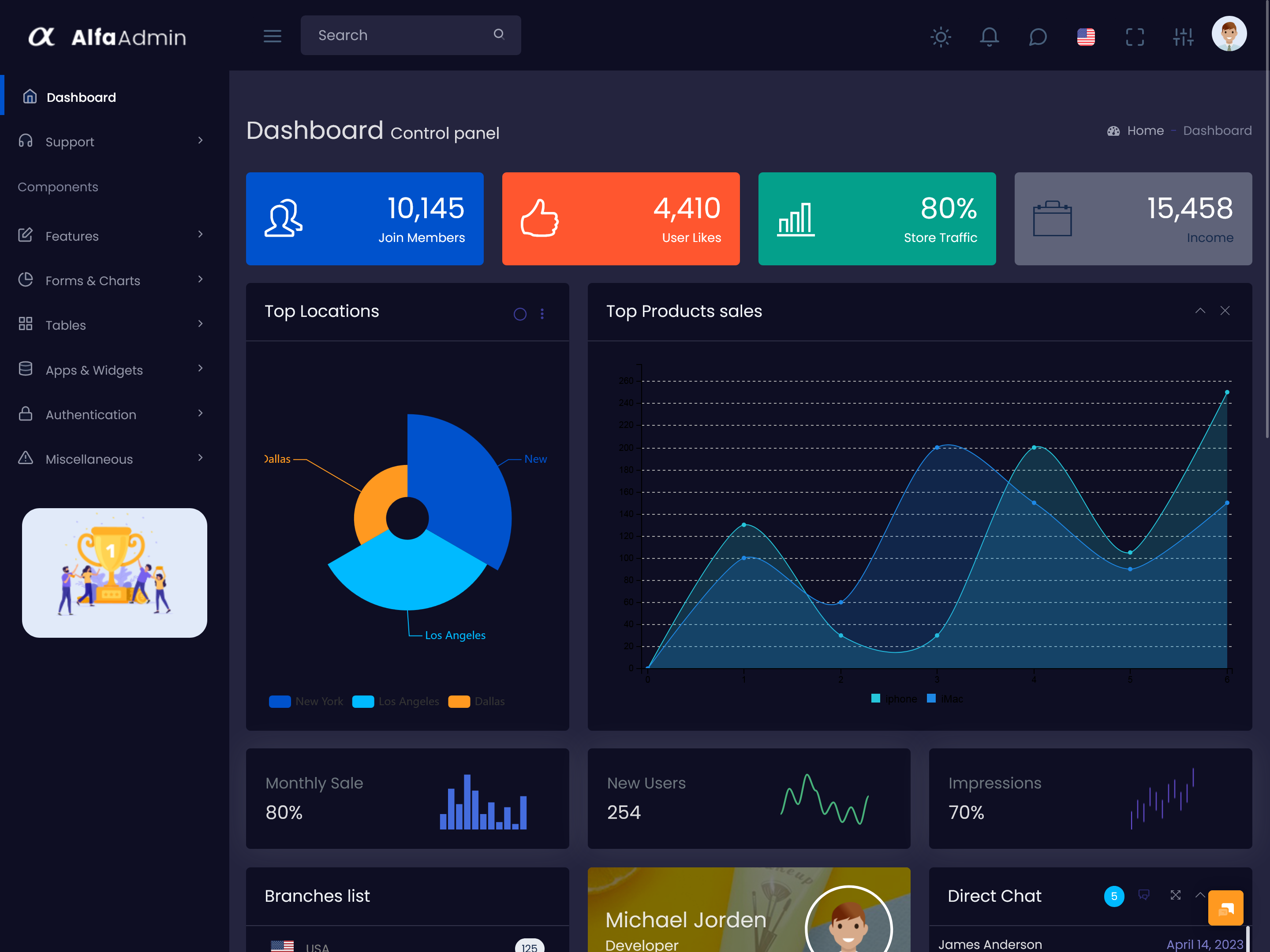Image resolution: width=1270 pixels, height=952 pixels.
Task: Switch theme with the sun icon
Action: coord(941,37)
